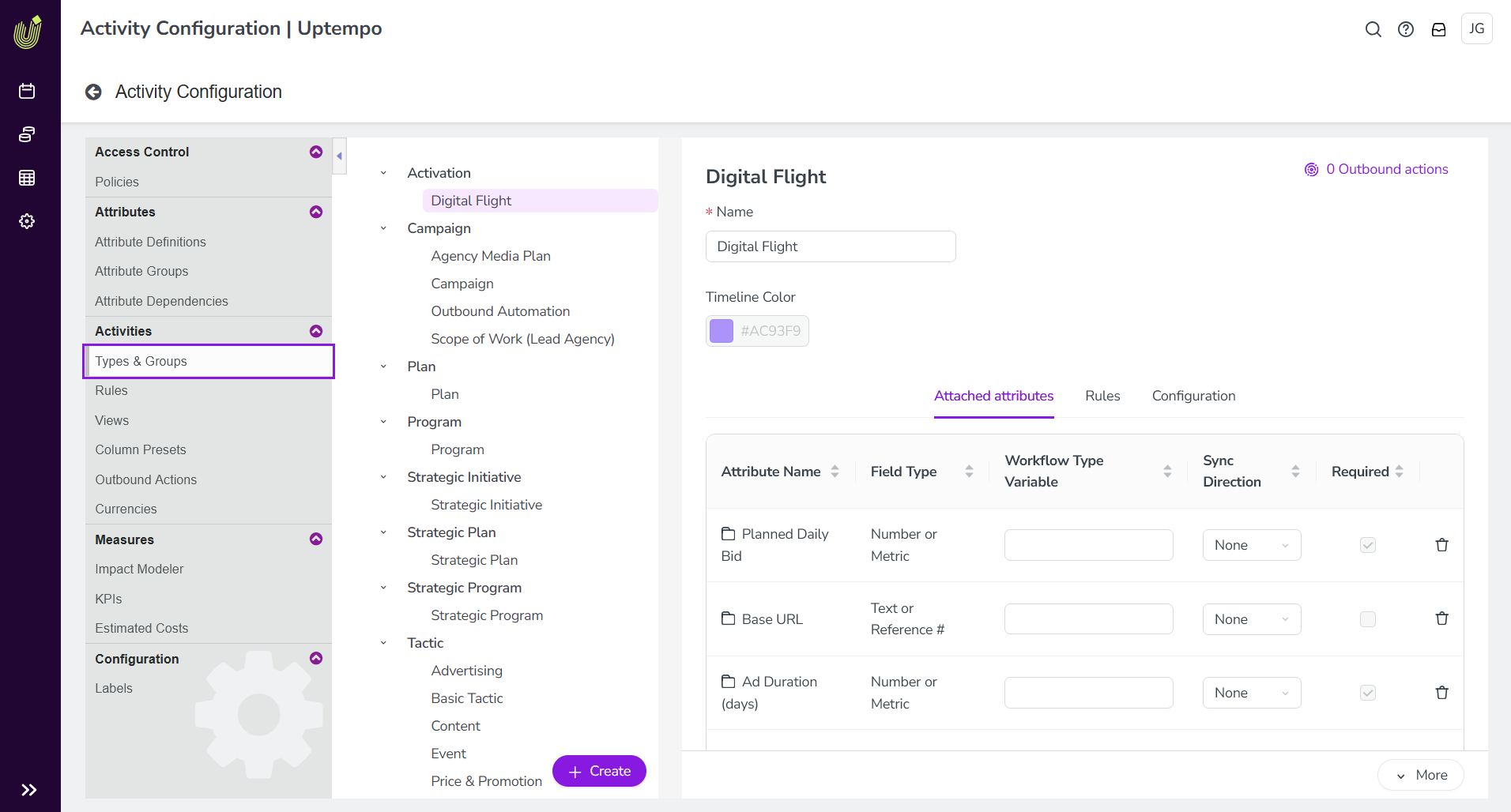
Task: Open the coins budget icon in sidebar
Action: (27, 134)
